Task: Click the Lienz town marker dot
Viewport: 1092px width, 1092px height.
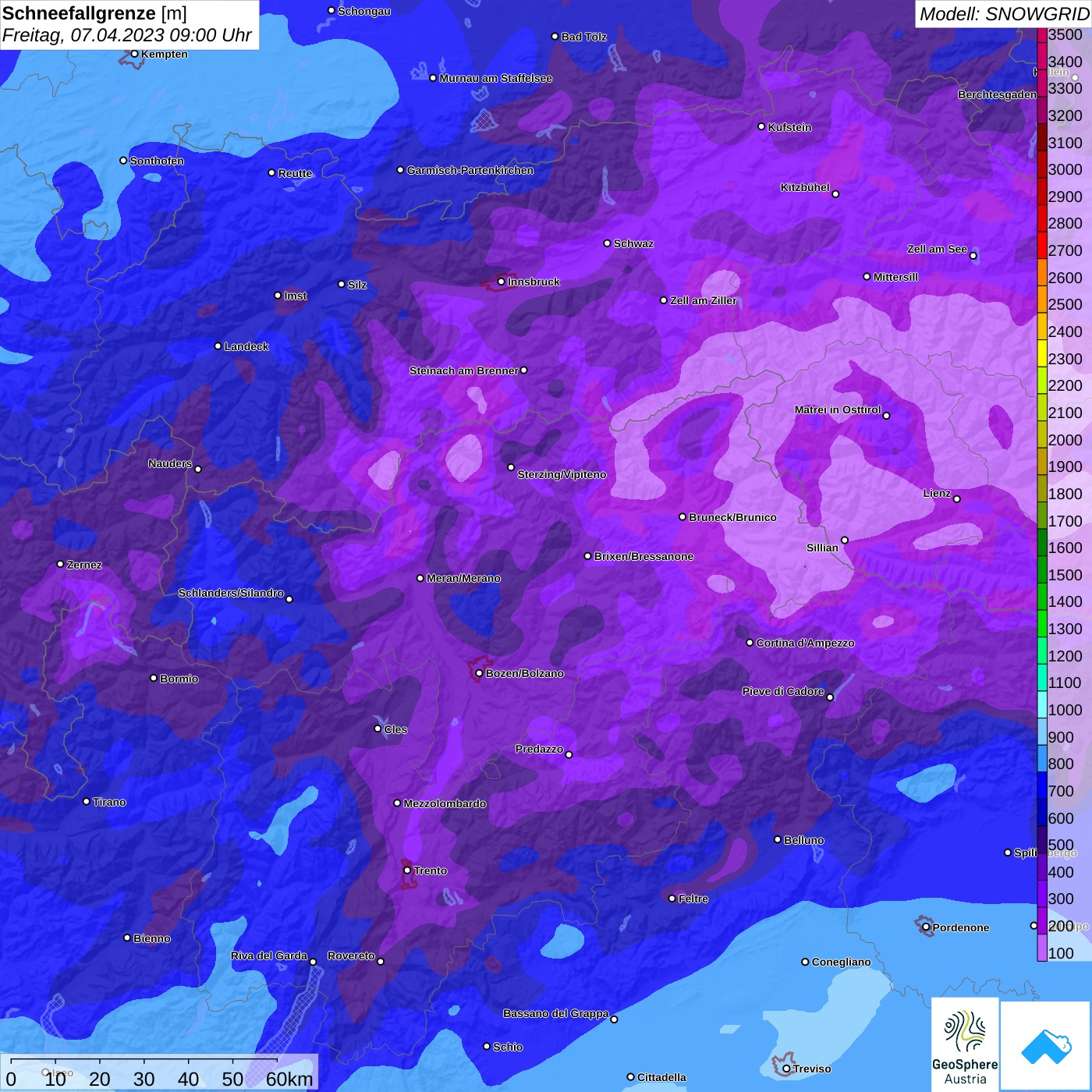Action: (x=957, y=499)
